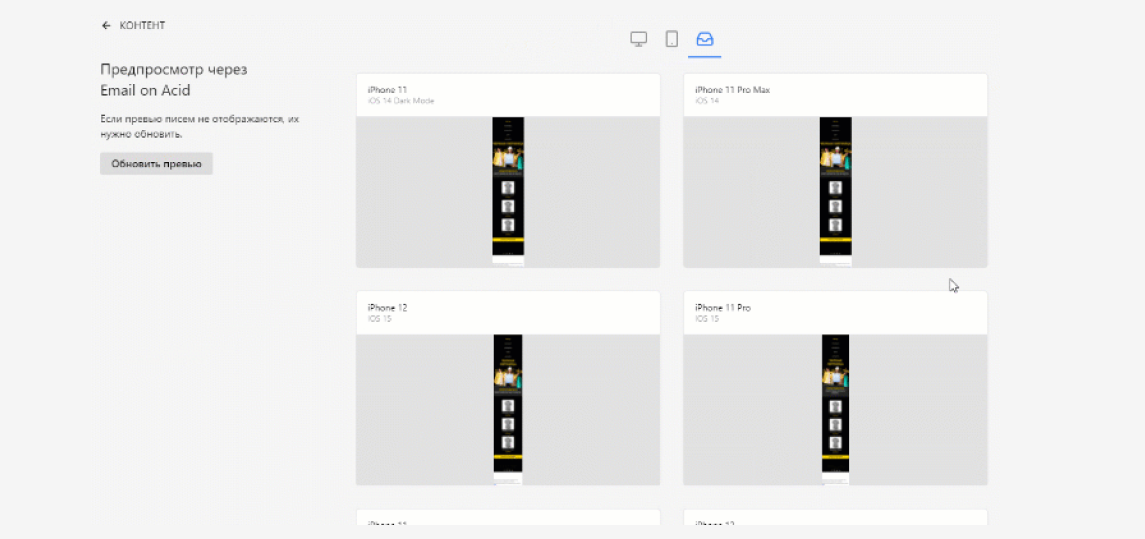
Task: Click the preview refresh hint text paragraph
Action: (x=200, y=126)
